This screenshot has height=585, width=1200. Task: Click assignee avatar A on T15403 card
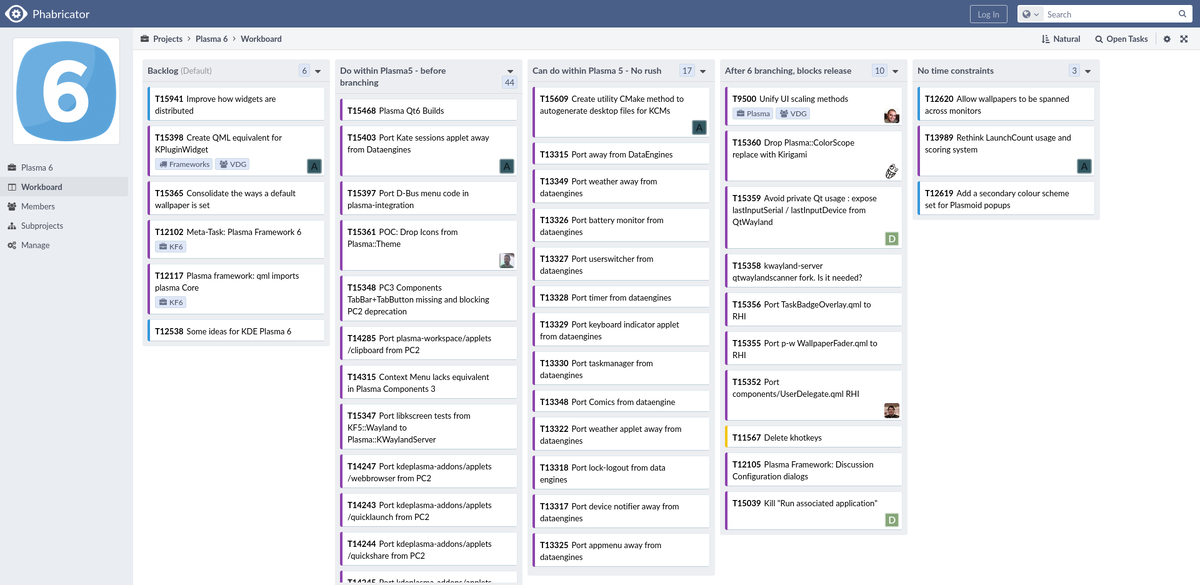click(507, 166)
